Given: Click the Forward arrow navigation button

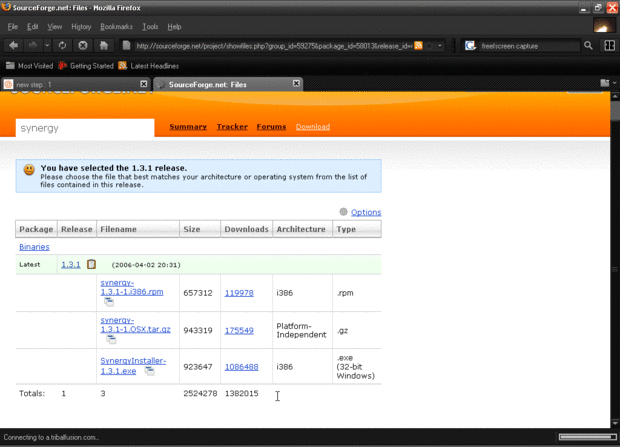Looking at the screenshot, I should point(33,45).
